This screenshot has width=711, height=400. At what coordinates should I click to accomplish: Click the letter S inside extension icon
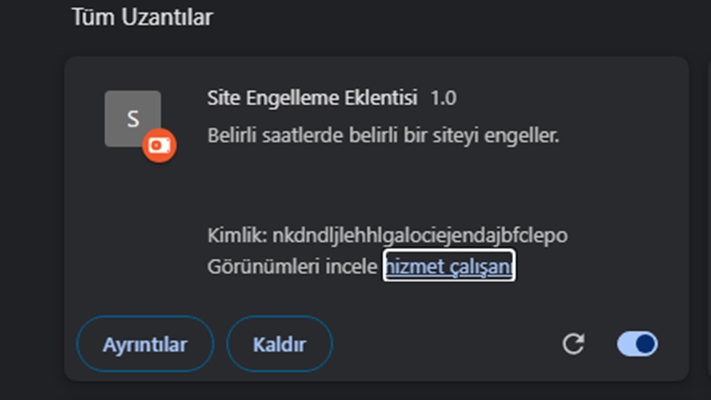(133, 119)
